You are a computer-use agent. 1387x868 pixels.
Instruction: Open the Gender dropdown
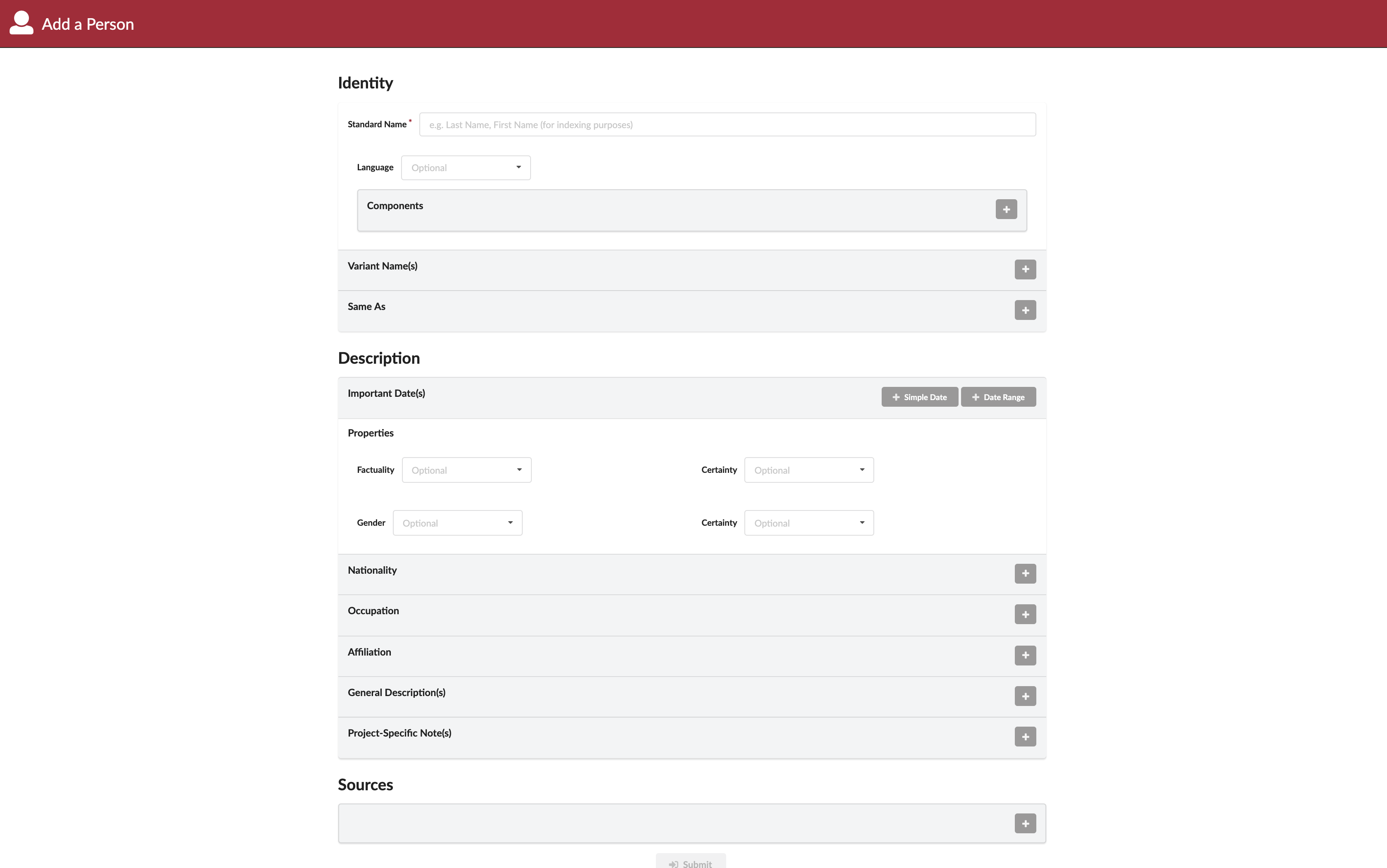pyautogui.click(x=457, y=523)
